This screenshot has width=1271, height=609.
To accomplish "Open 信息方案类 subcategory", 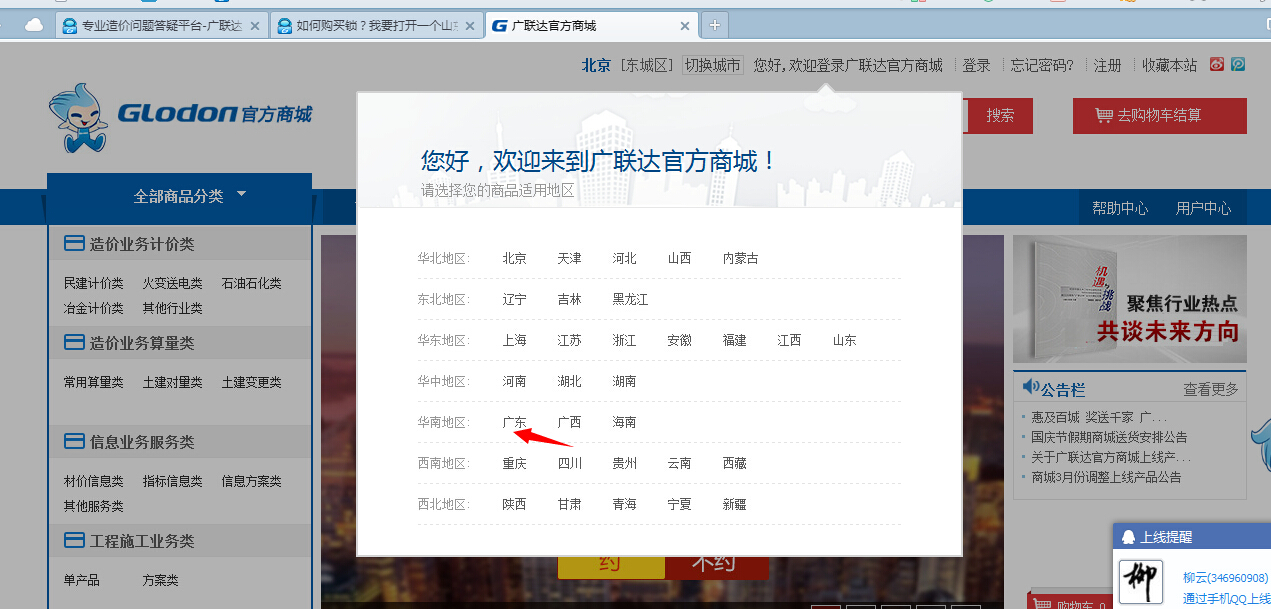I will [x=251, y=481].
